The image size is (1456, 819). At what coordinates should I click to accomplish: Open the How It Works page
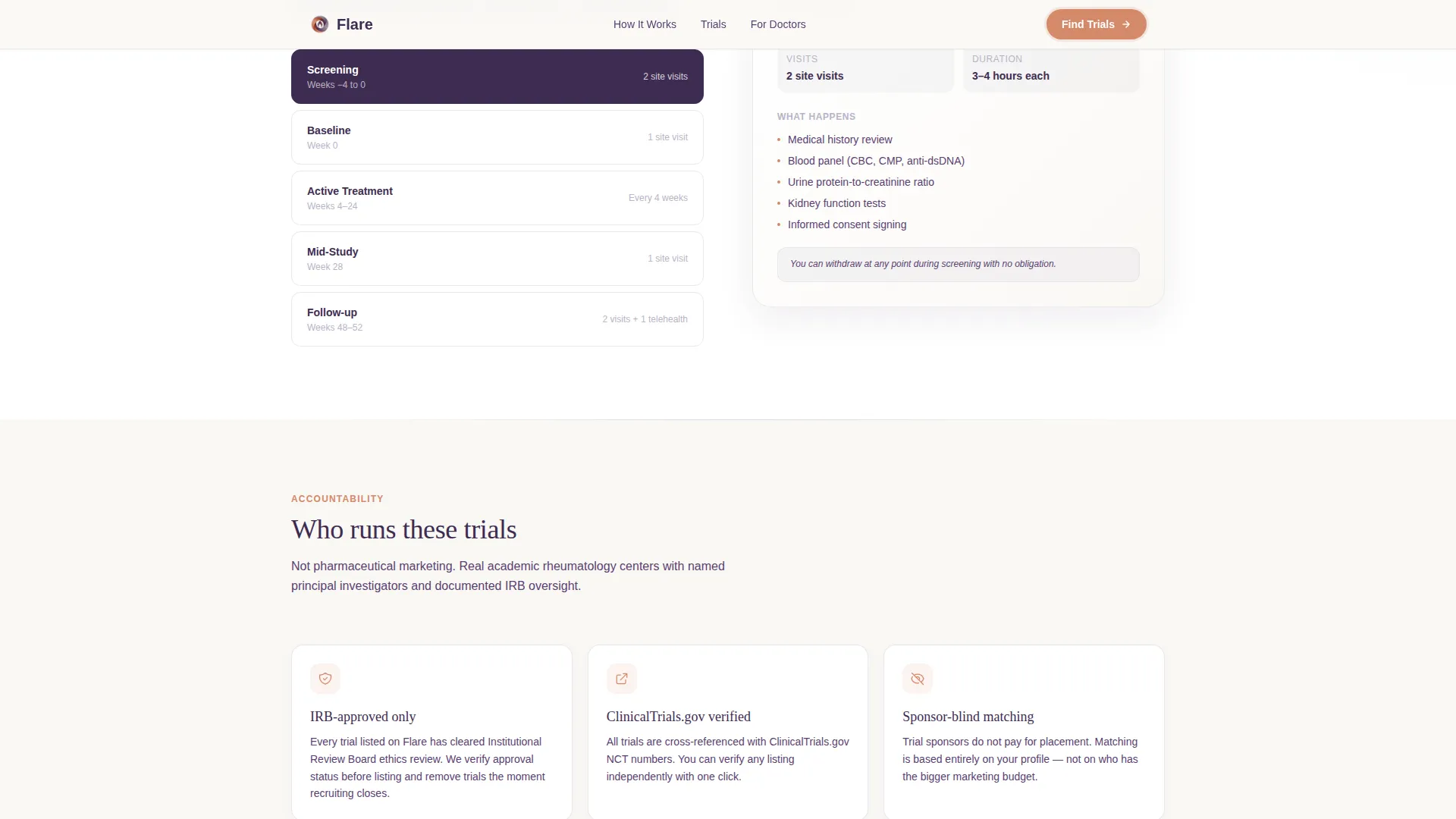[645, 24]
